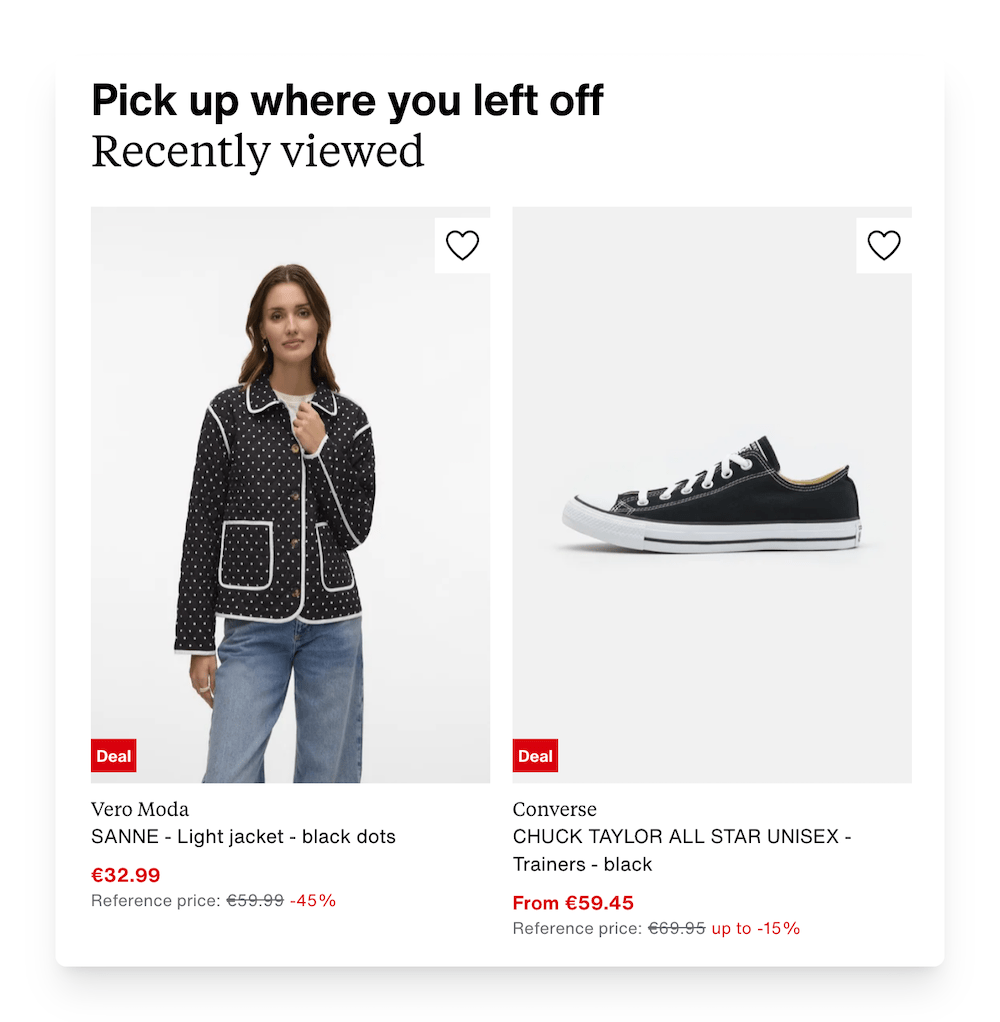Screen dimensions: 1000x1022
Task: Click the Deal badge on Converse shoe
Action: [535, 756]
